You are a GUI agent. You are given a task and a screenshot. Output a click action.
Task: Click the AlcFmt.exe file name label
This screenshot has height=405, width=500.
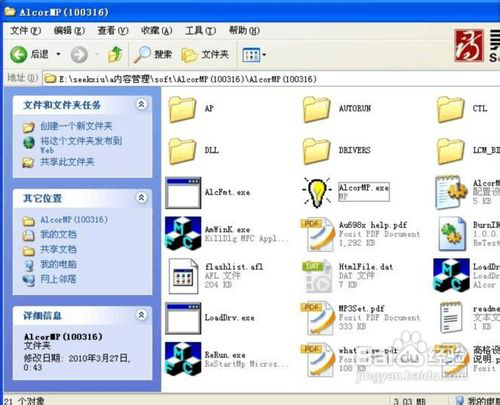(227, 192)
